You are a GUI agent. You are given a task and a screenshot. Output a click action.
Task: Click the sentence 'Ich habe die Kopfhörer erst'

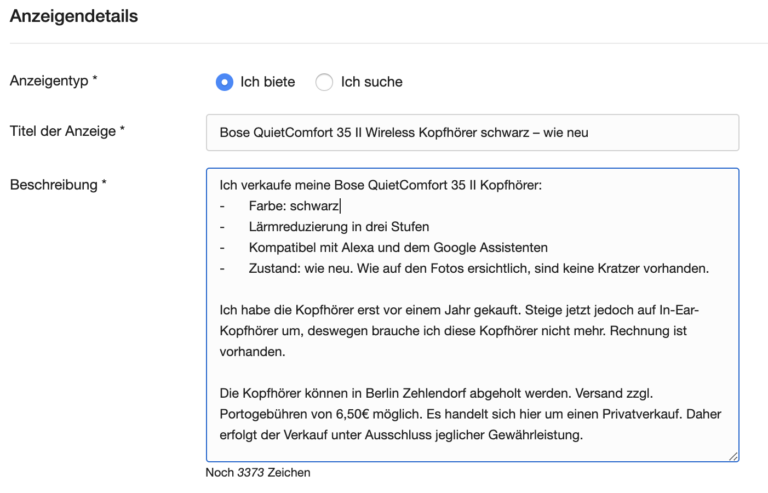click(x=370, y=310)
